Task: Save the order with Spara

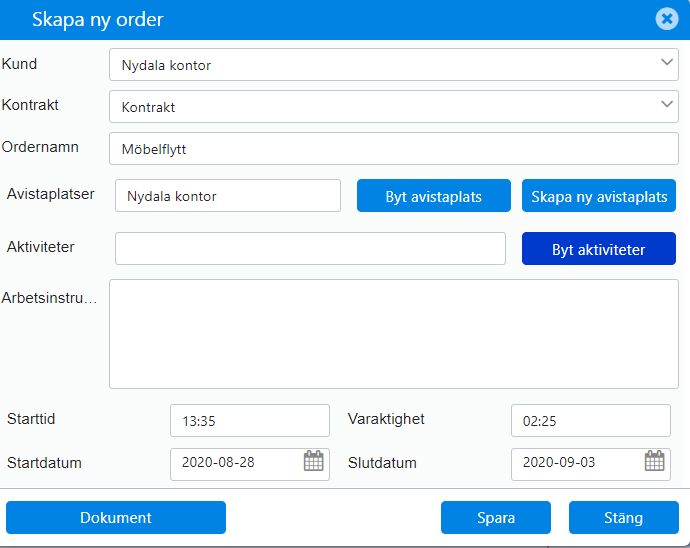Action: click(x=496, y=518)
